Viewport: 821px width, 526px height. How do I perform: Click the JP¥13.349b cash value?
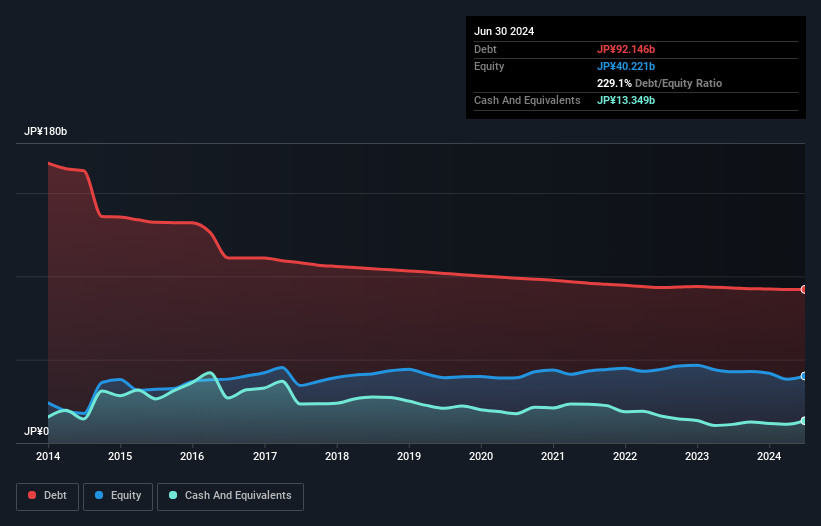click(626, 100)
